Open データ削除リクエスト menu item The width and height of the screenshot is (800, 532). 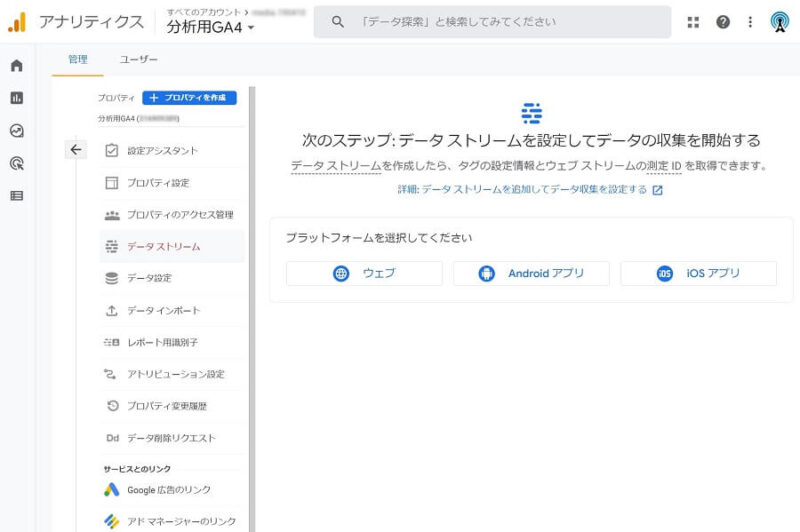(x=172, y=438)
